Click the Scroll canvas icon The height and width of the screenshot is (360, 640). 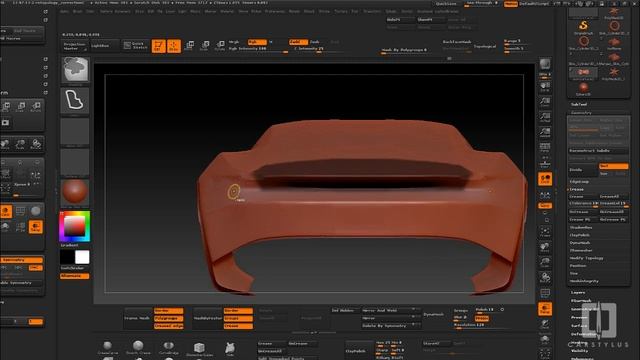point(545,87)
